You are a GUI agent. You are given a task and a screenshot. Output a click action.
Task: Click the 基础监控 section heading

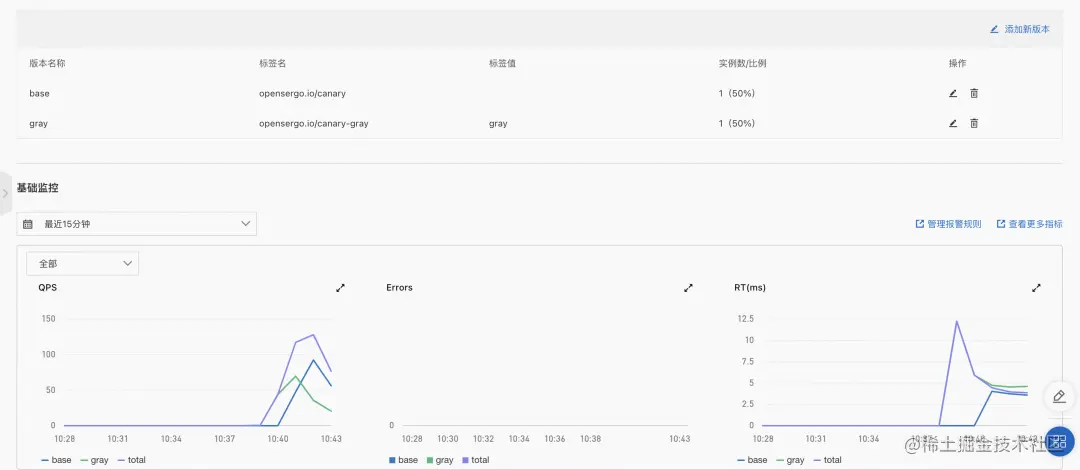(37, 187)
